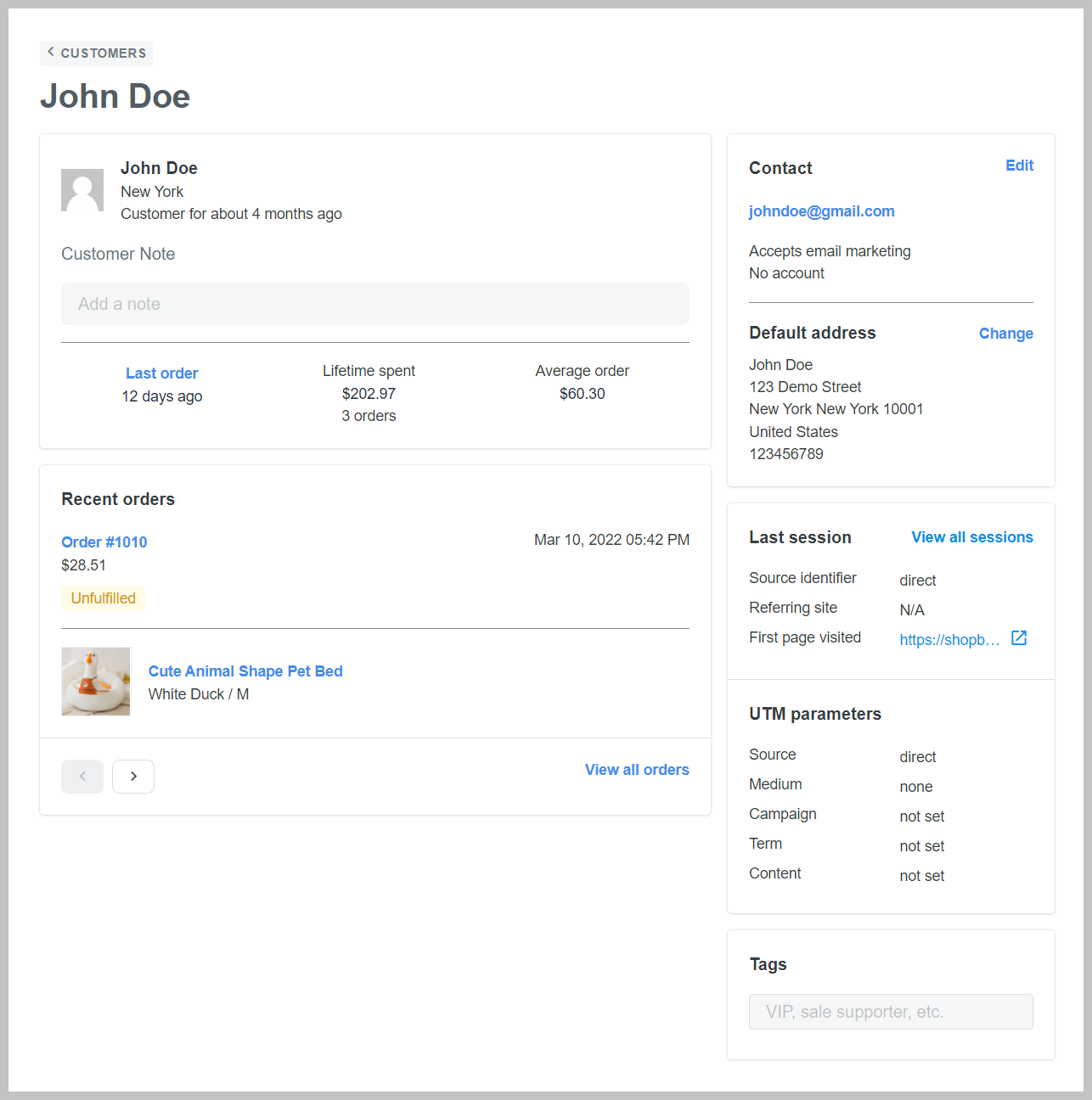
Task: Click John Doe's avatar placeholder image
Action: [x=82, y=190]
